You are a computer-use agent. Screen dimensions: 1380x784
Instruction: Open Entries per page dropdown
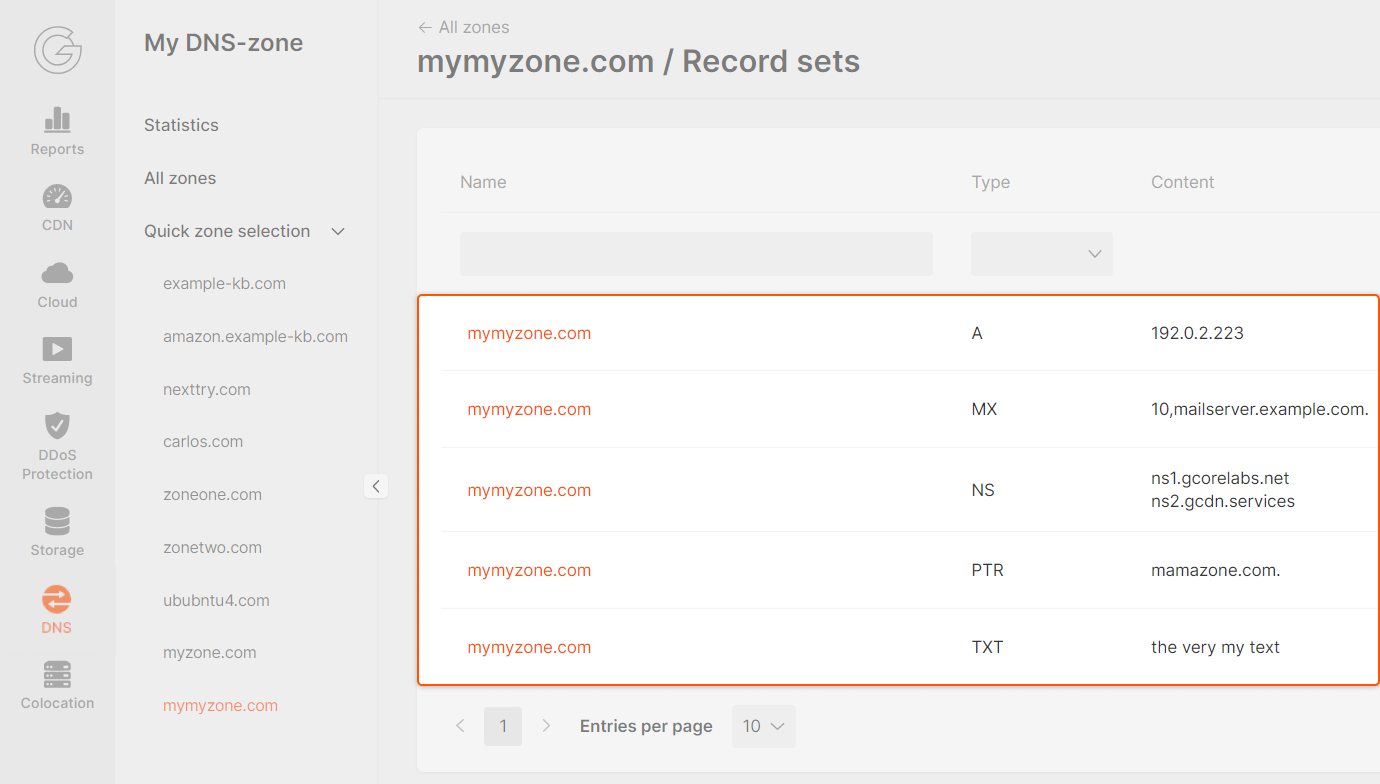click(764, 726)
